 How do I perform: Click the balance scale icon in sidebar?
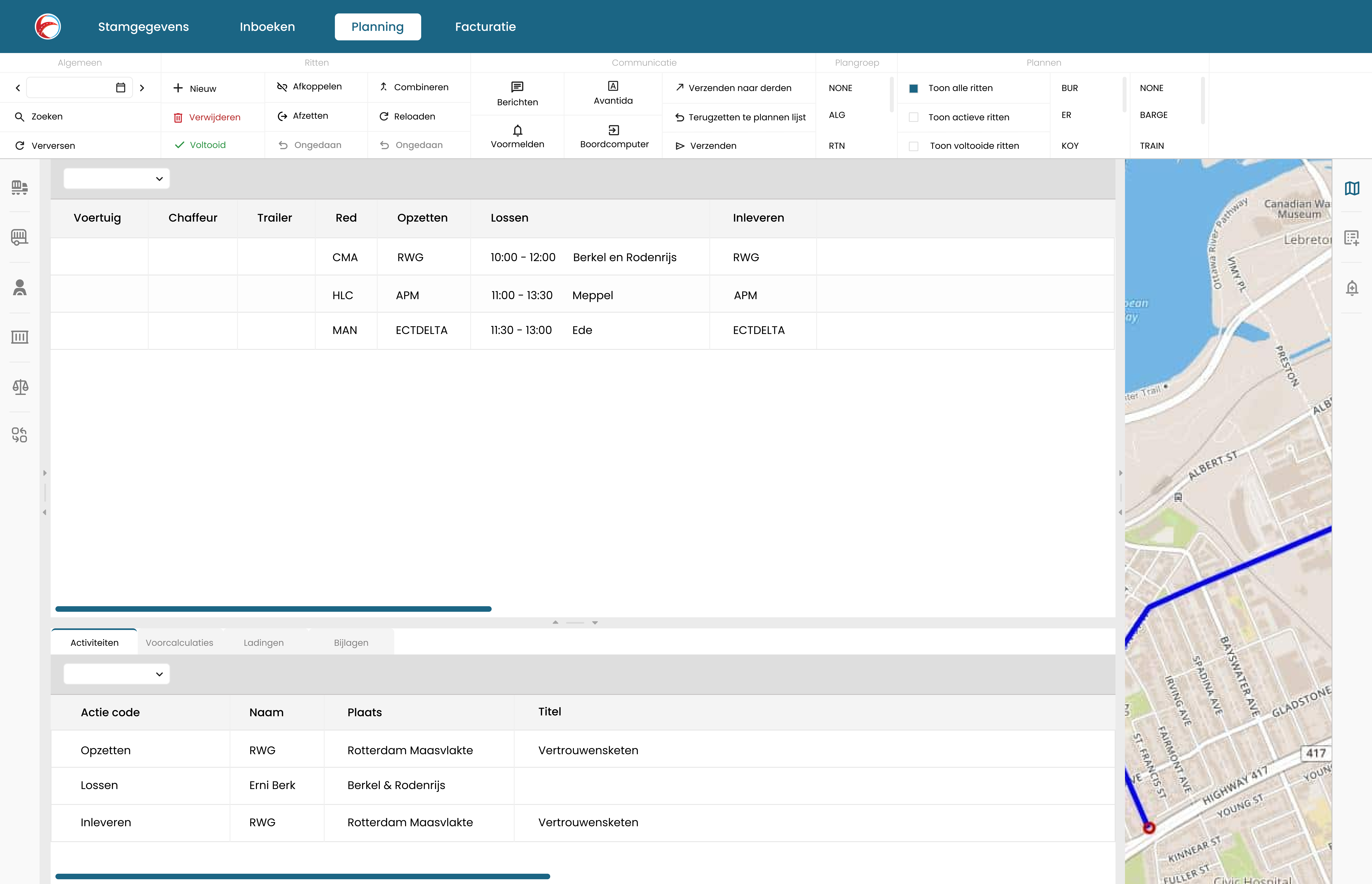pos(20,387)
